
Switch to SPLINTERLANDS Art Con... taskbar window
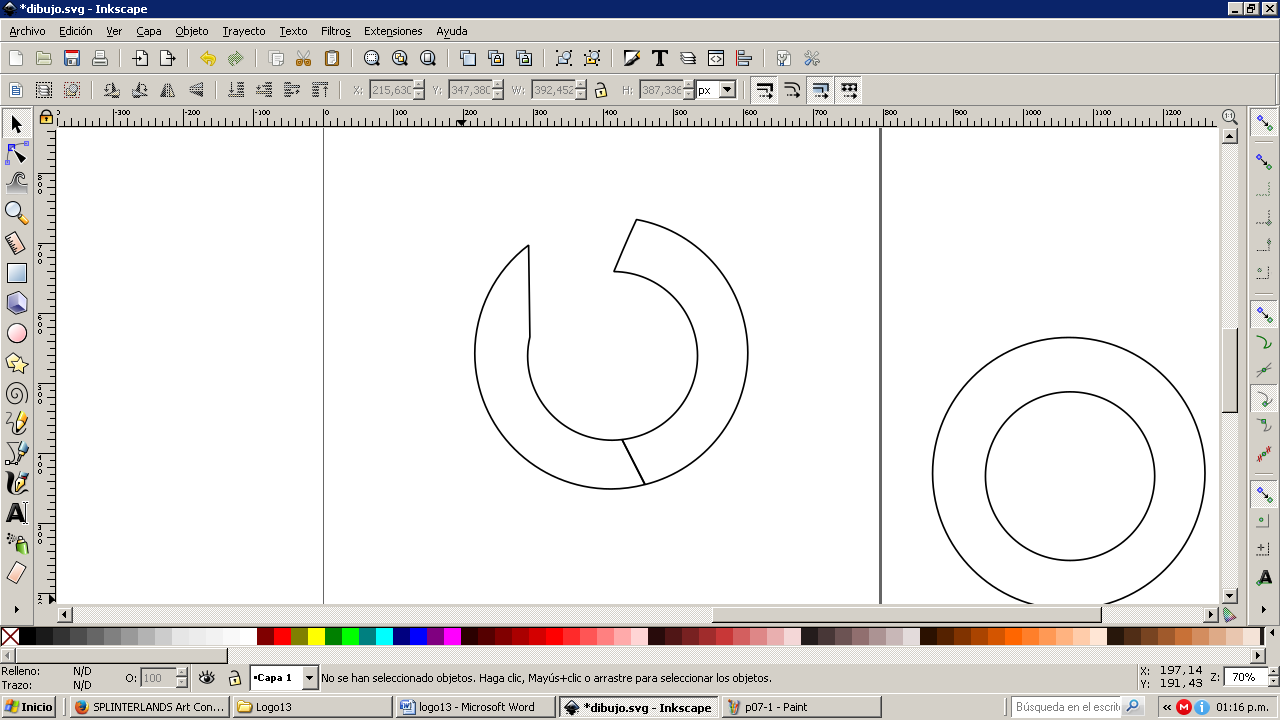click(x=150, y=707)
